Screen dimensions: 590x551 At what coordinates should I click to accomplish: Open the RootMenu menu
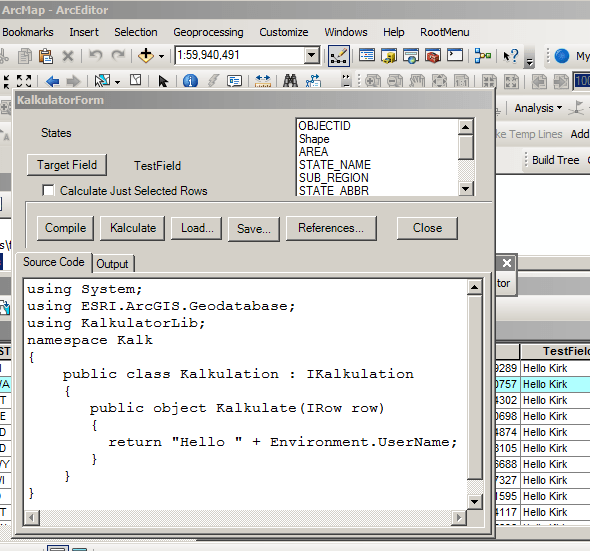click(x=445, y=32)
